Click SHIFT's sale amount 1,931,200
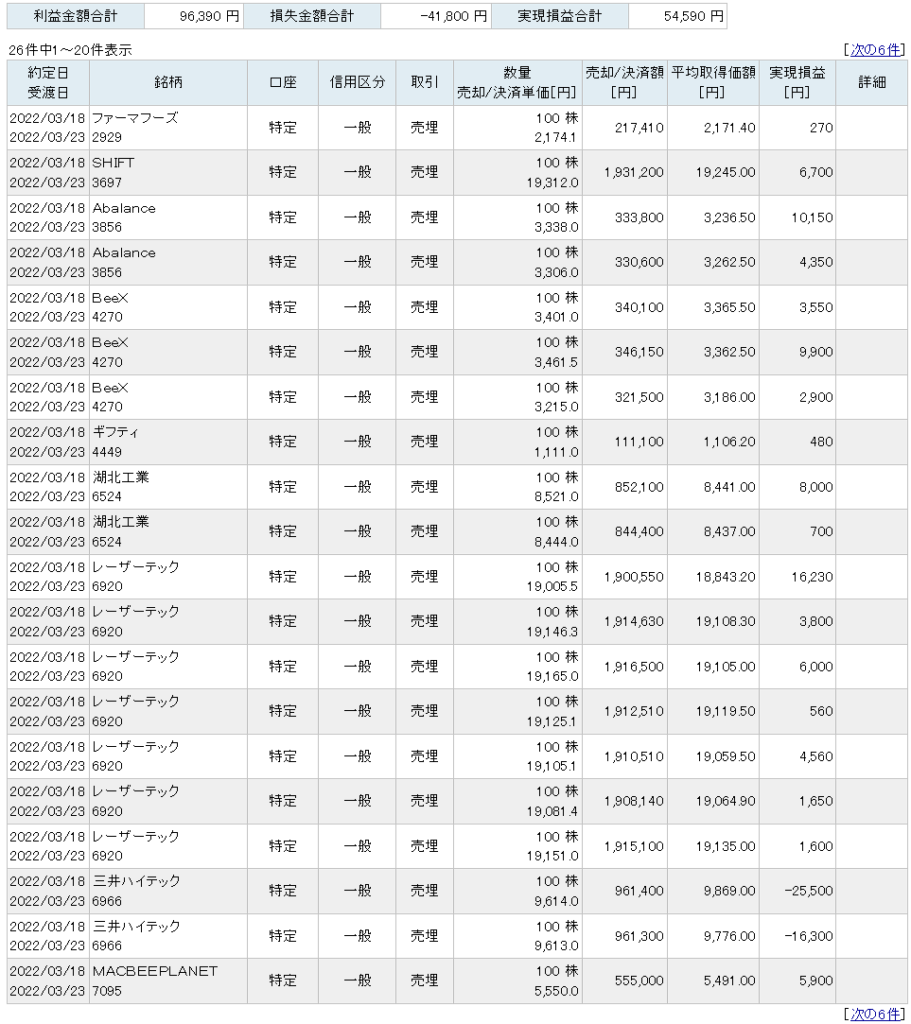911x1024 pixels. tap(633, 172)
